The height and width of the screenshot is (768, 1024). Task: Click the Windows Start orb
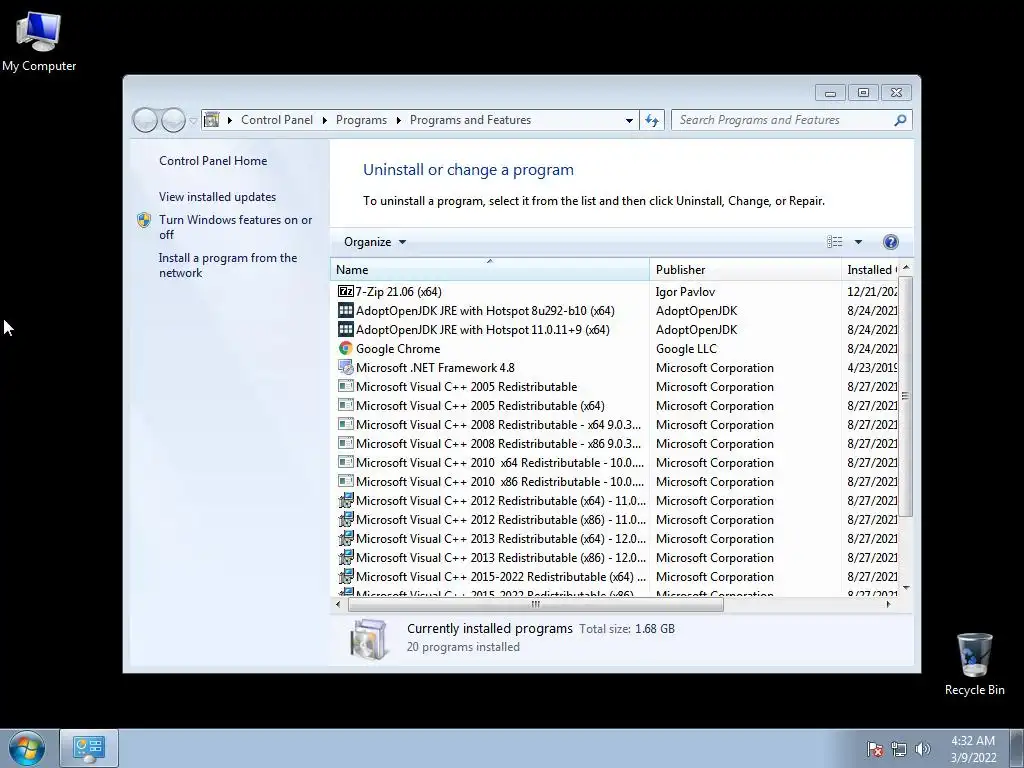tap(27, 748)
